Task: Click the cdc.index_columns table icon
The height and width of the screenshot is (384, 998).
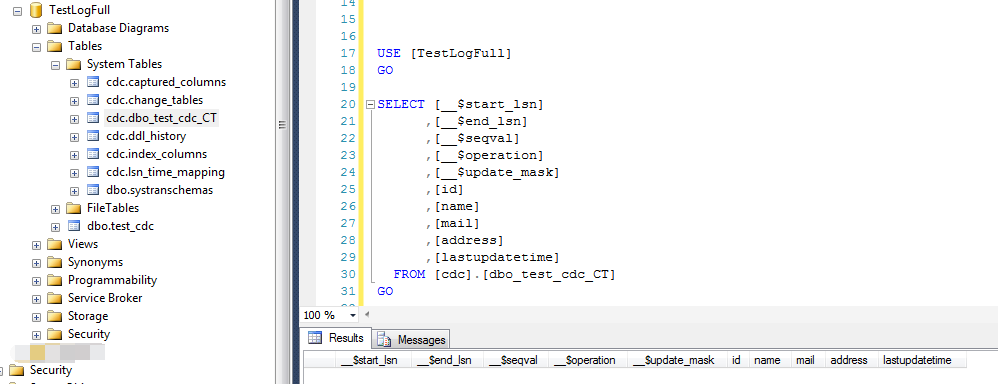Action: tap(93, 154)
